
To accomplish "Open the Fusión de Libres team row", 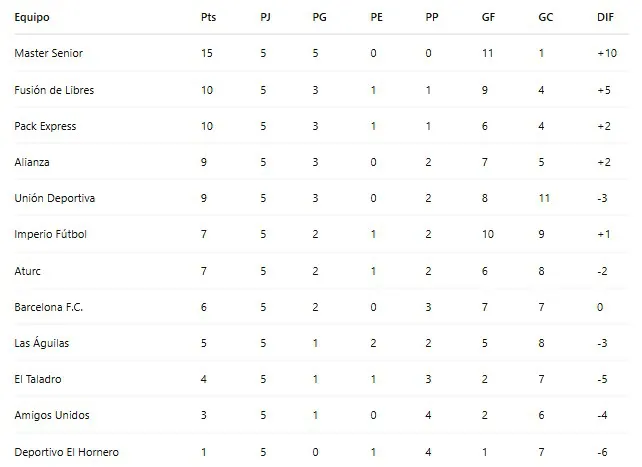I will 55,90.
